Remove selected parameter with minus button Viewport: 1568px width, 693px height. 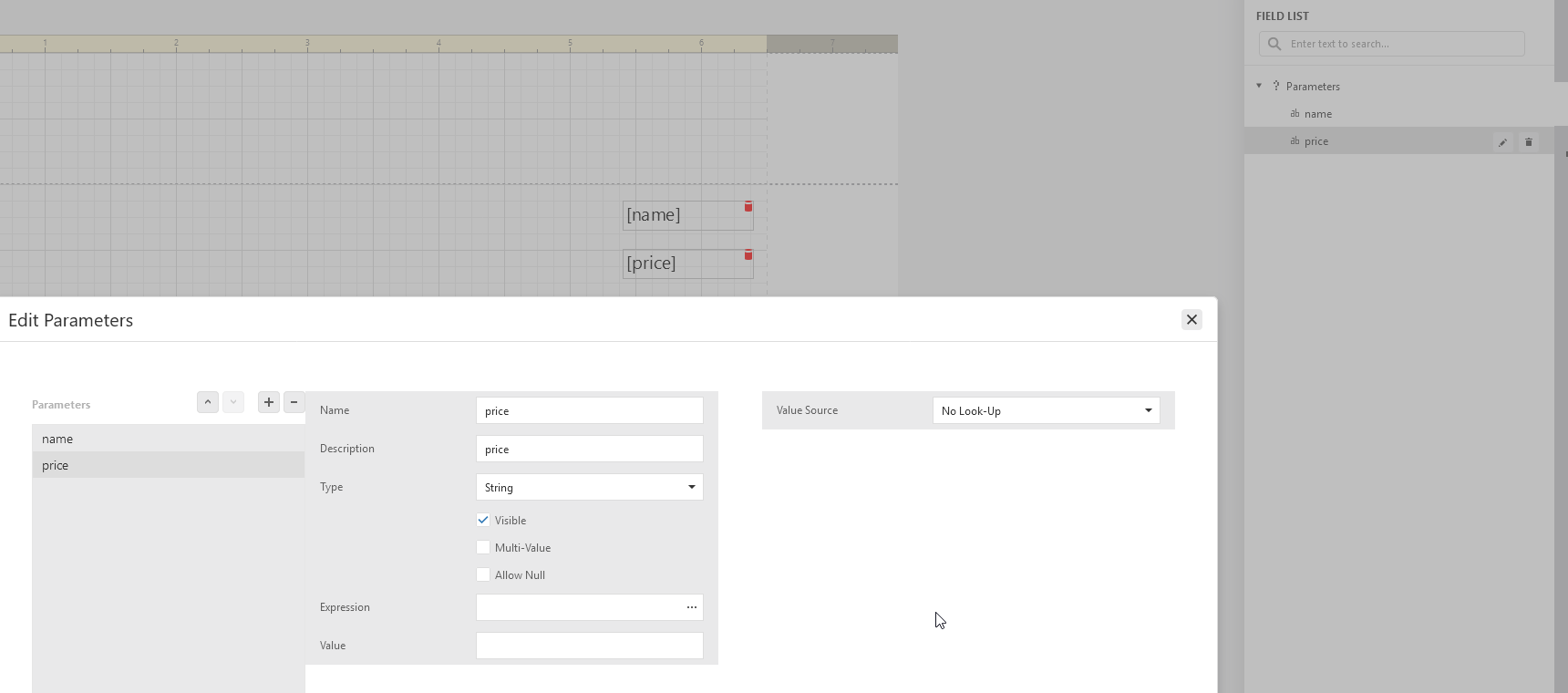pos(294,402)
